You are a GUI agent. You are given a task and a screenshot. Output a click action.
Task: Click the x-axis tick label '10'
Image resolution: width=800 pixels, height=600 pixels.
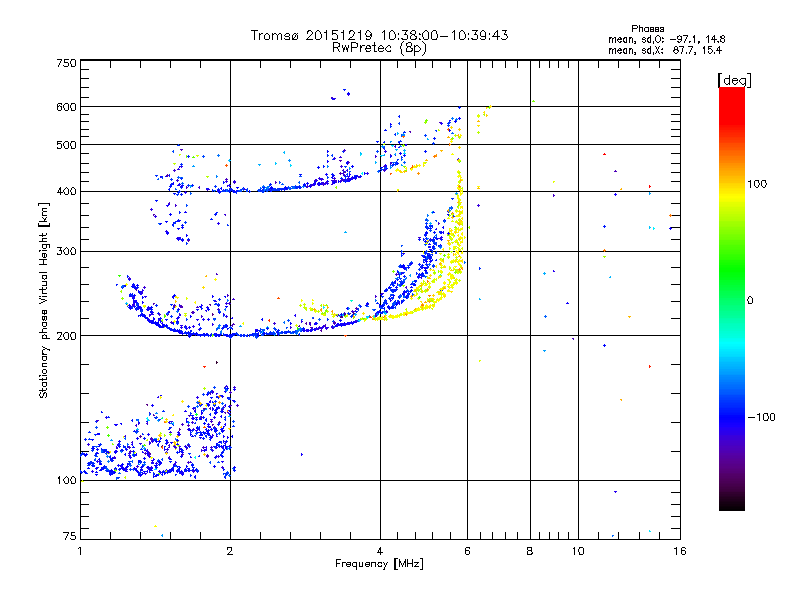coord(578,551)
